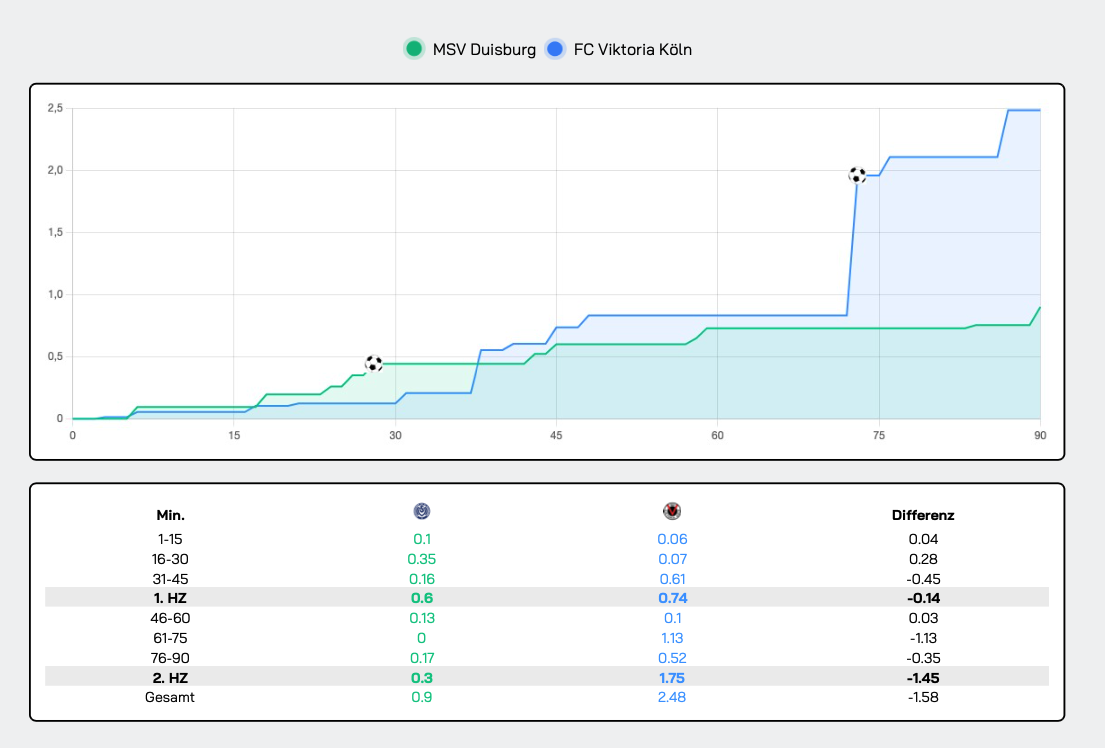Click the "76-90" minute range row label
Screen dimensions: 1105x748
tap(171, 658)
